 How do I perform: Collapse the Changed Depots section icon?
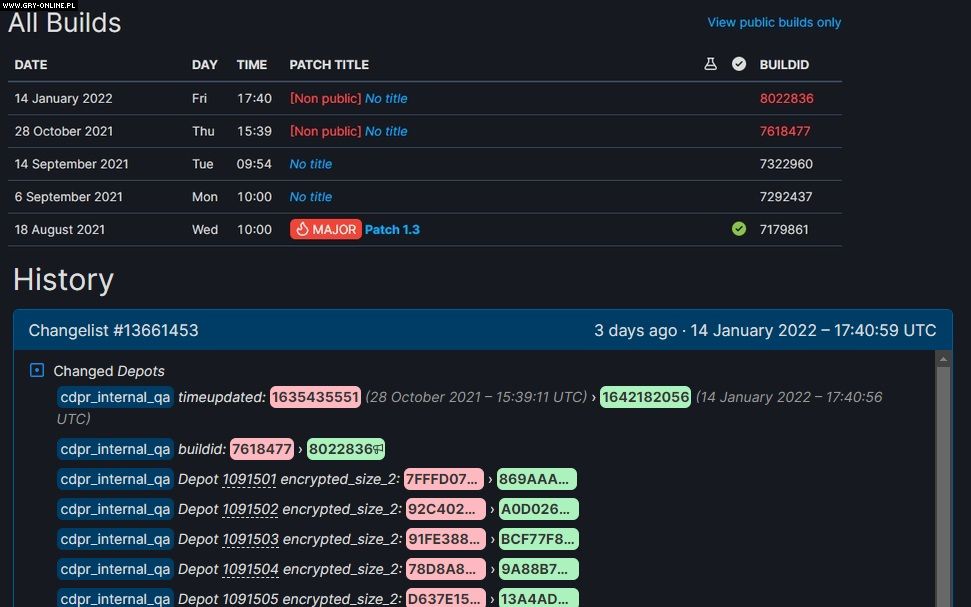pyautogui.click(x=37, y=371)
